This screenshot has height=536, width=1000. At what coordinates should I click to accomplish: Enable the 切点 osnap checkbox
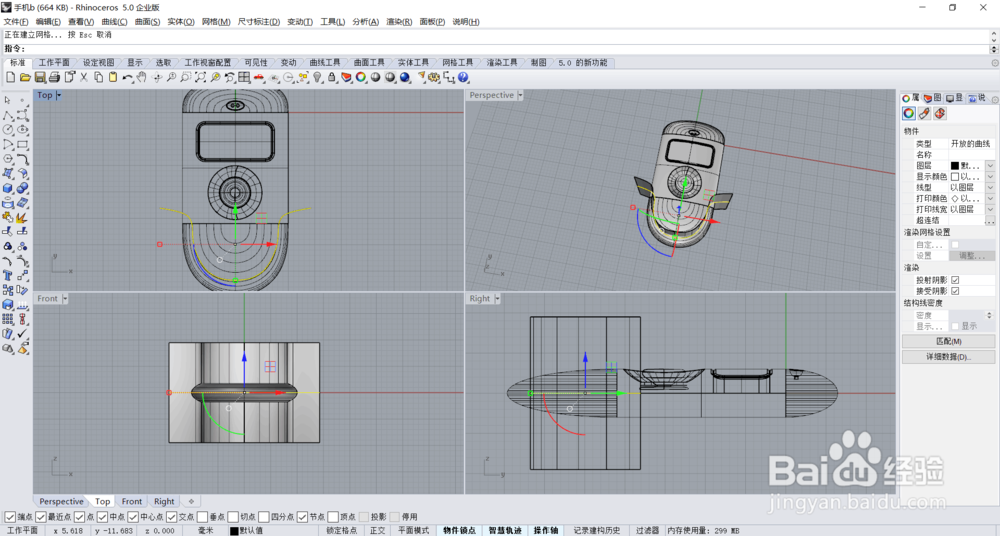tap(233, 517)
